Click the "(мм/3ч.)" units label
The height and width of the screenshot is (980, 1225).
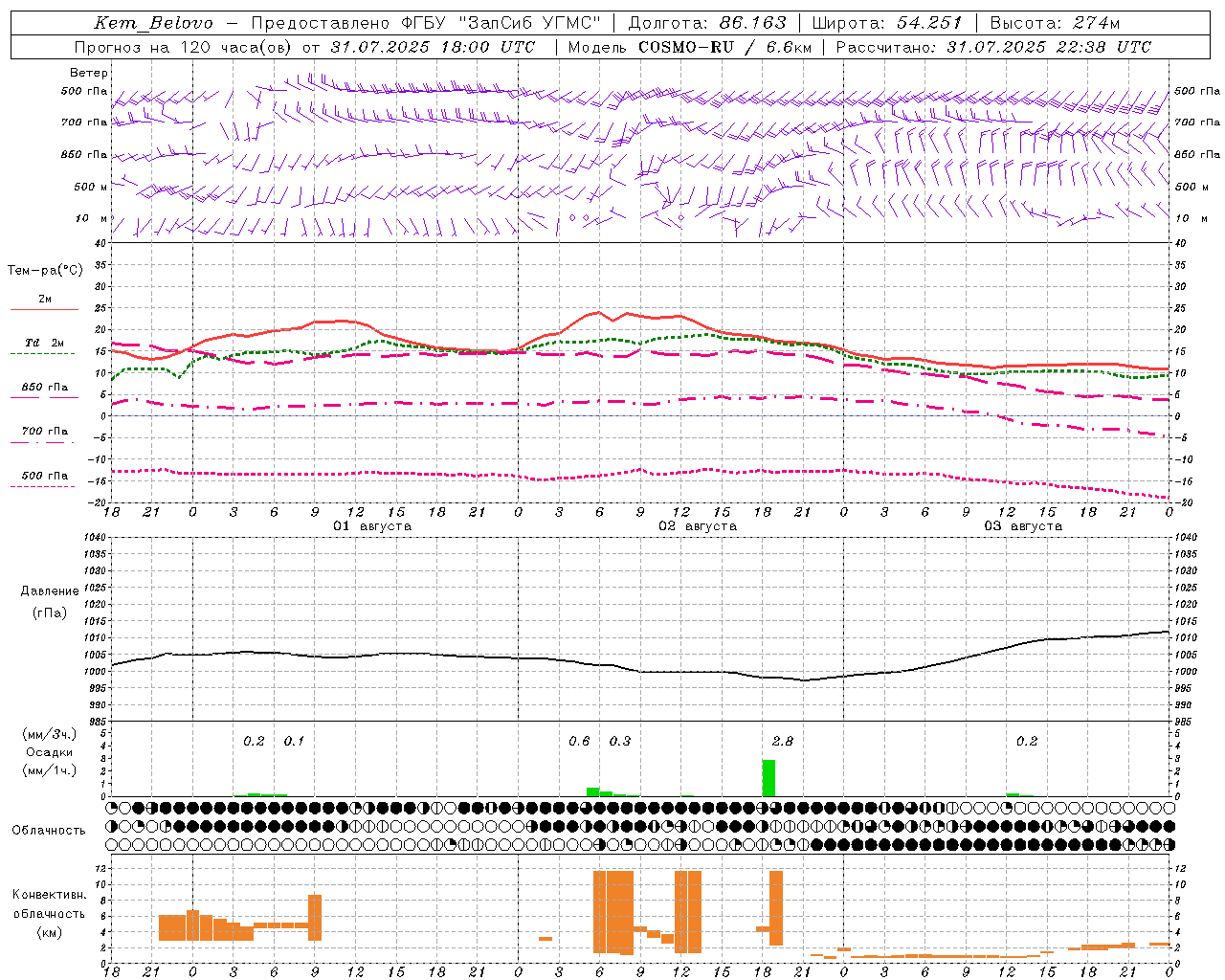[50, 734]
